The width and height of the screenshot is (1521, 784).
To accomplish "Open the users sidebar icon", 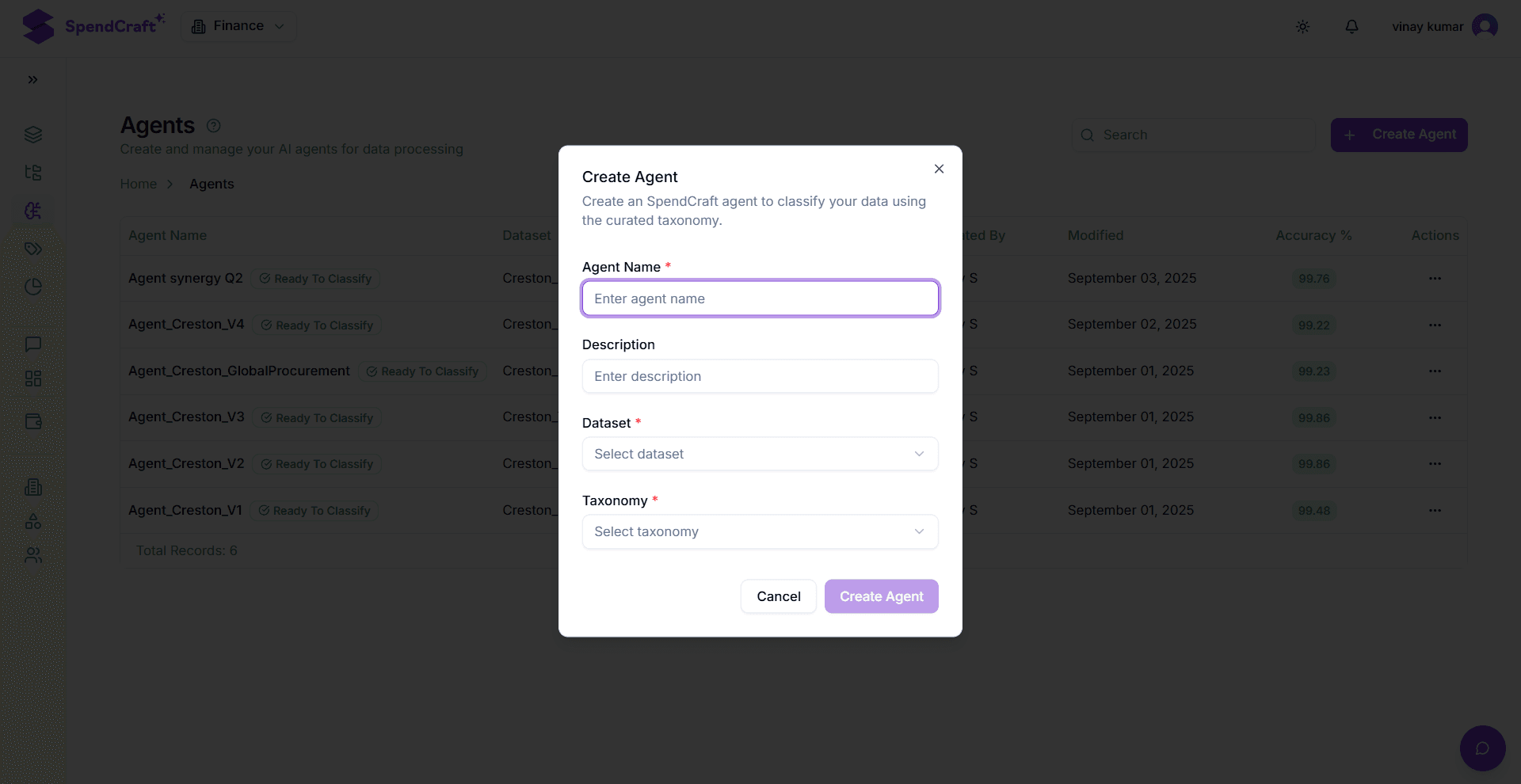I will [32, 556].
